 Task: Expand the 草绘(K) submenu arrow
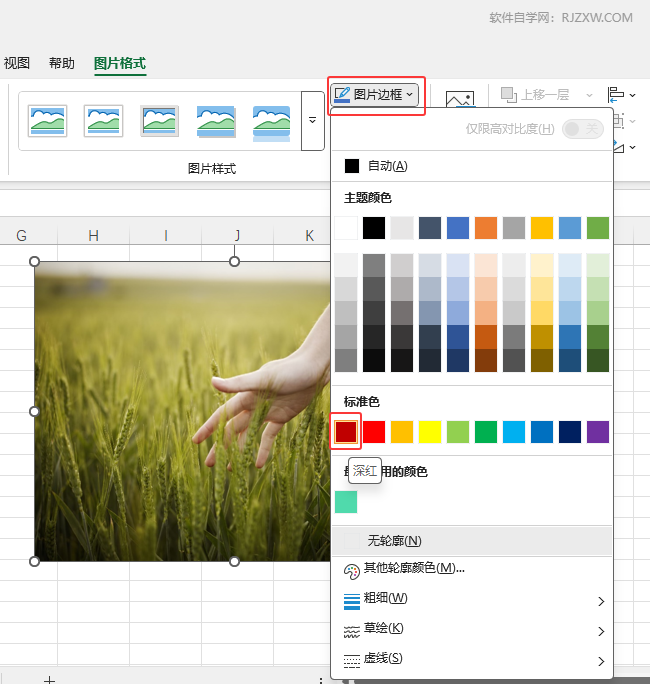[x=601, y=631]
